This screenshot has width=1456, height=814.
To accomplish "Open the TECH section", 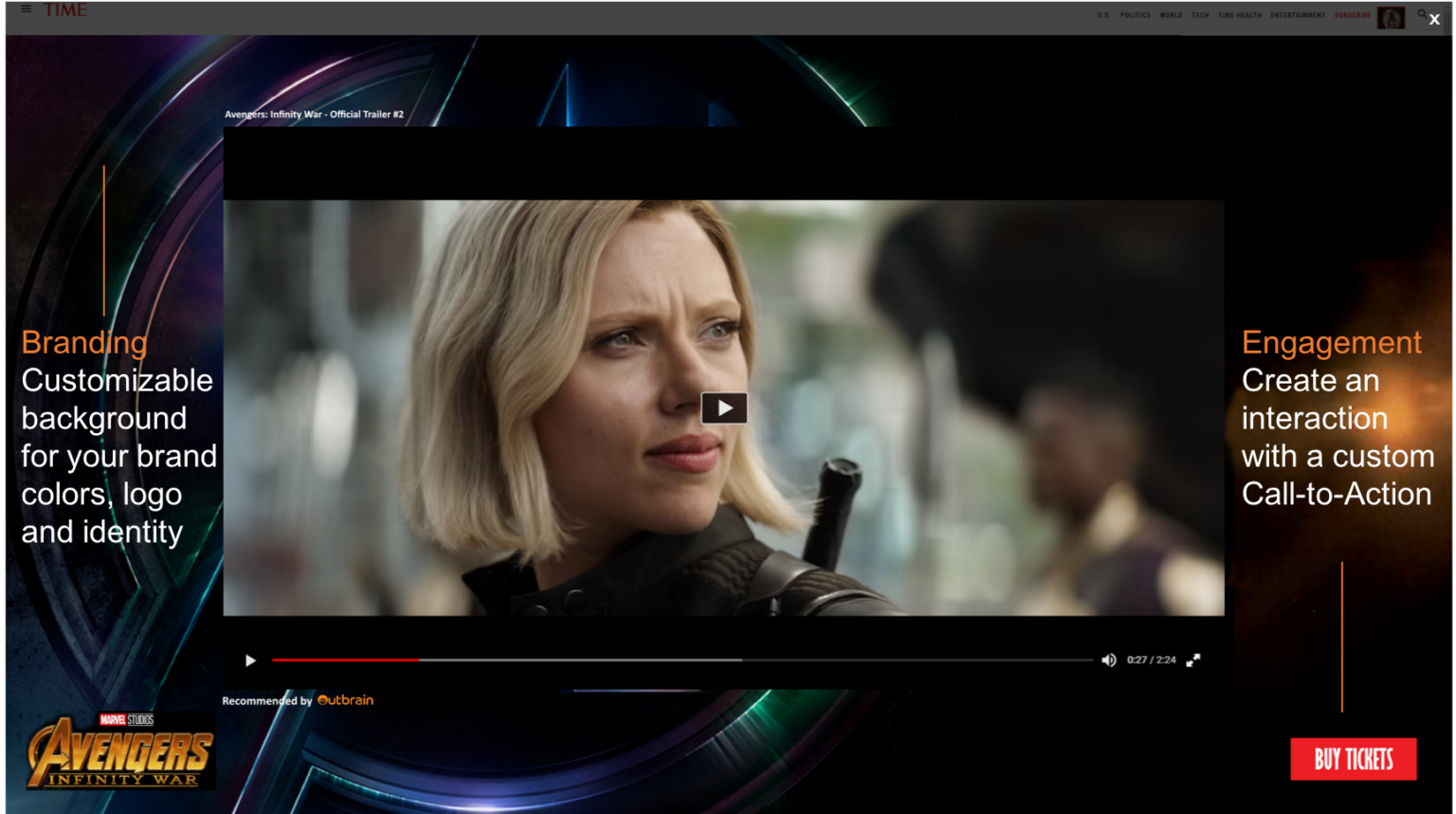I will click(x=1199, y=15).
